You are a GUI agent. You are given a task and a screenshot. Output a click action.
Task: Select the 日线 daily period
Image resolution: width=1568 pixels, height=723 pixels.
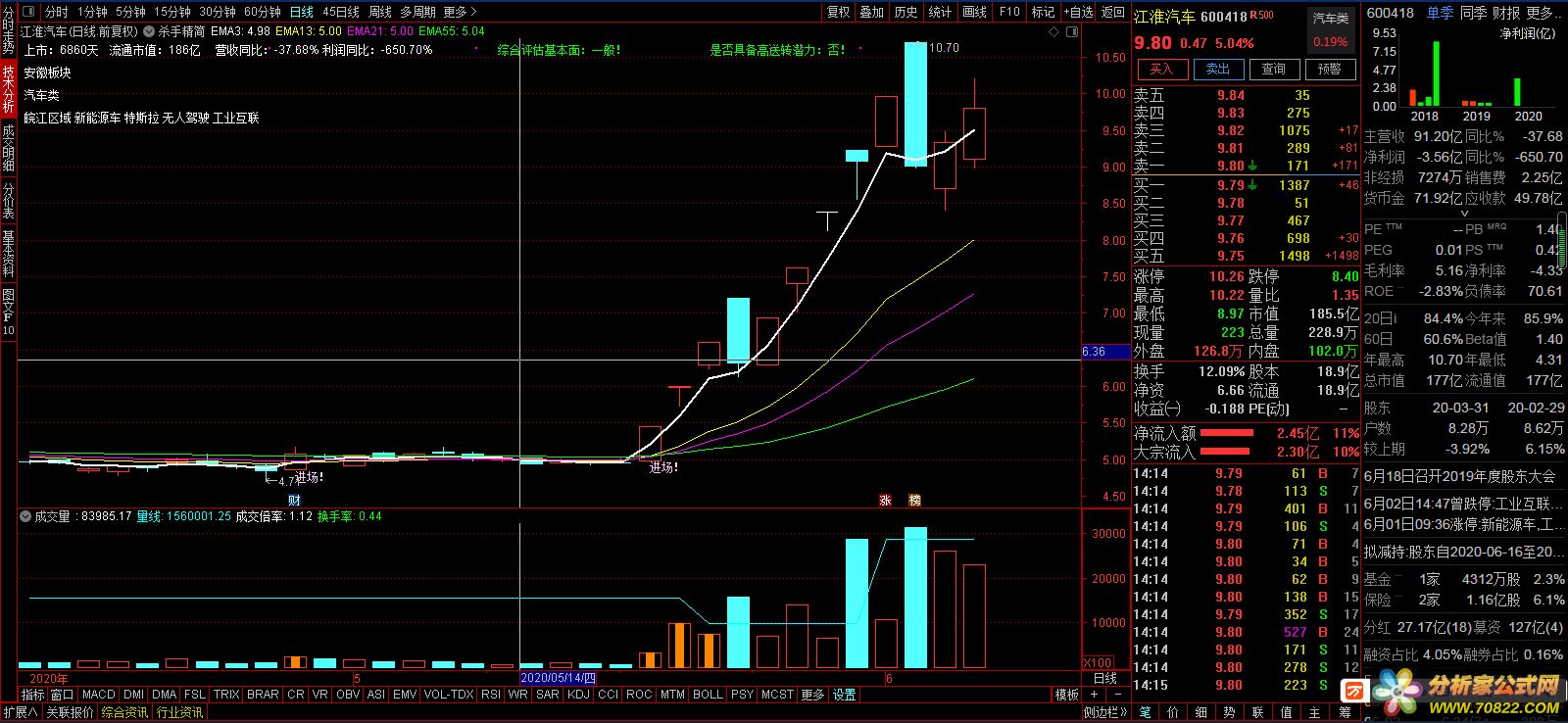pyautogui.click(x=302, y=12)
